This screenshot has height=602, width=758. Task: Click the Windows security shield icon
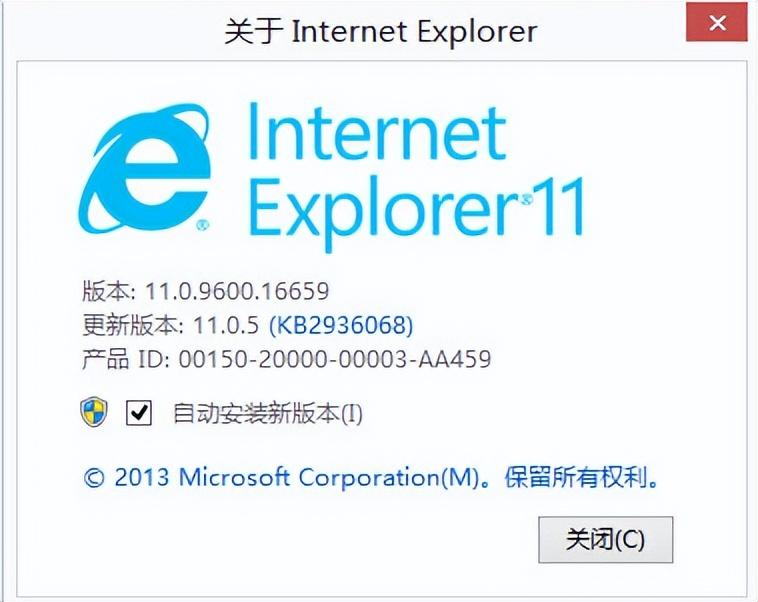94,412
